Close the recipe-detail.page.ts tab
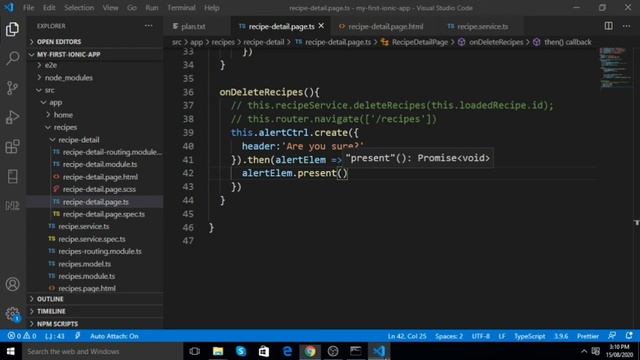 (322, 26)
